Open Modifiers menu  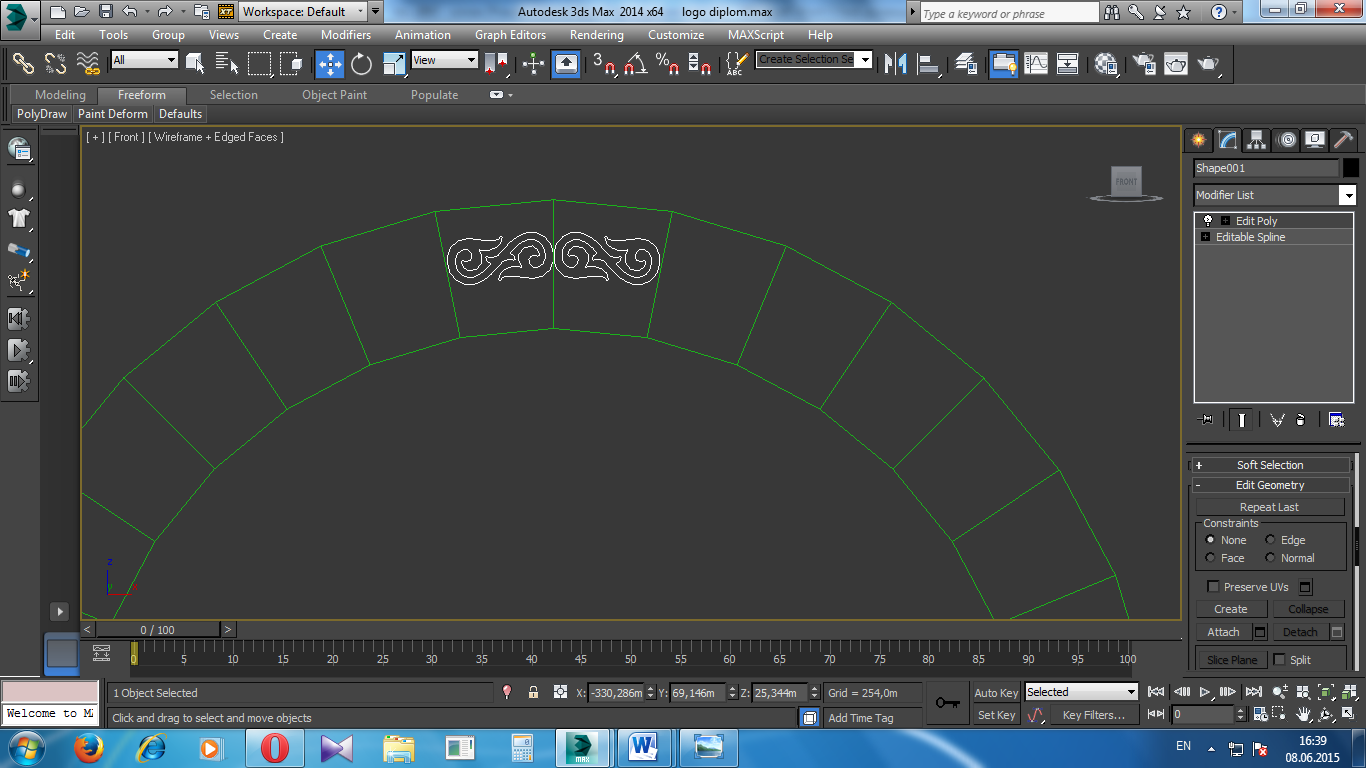[346, 34]
